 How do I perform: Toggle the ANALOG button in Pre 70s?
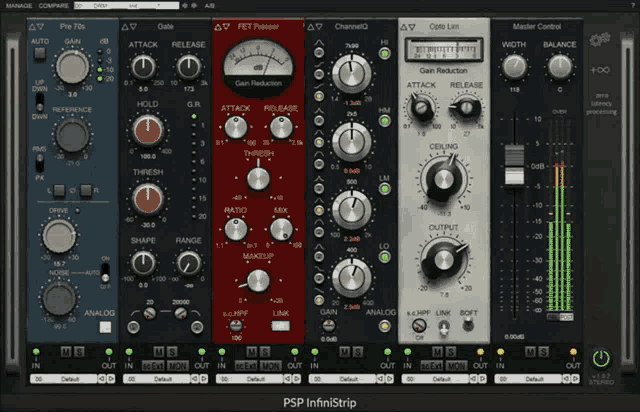[x=105, y=327]
